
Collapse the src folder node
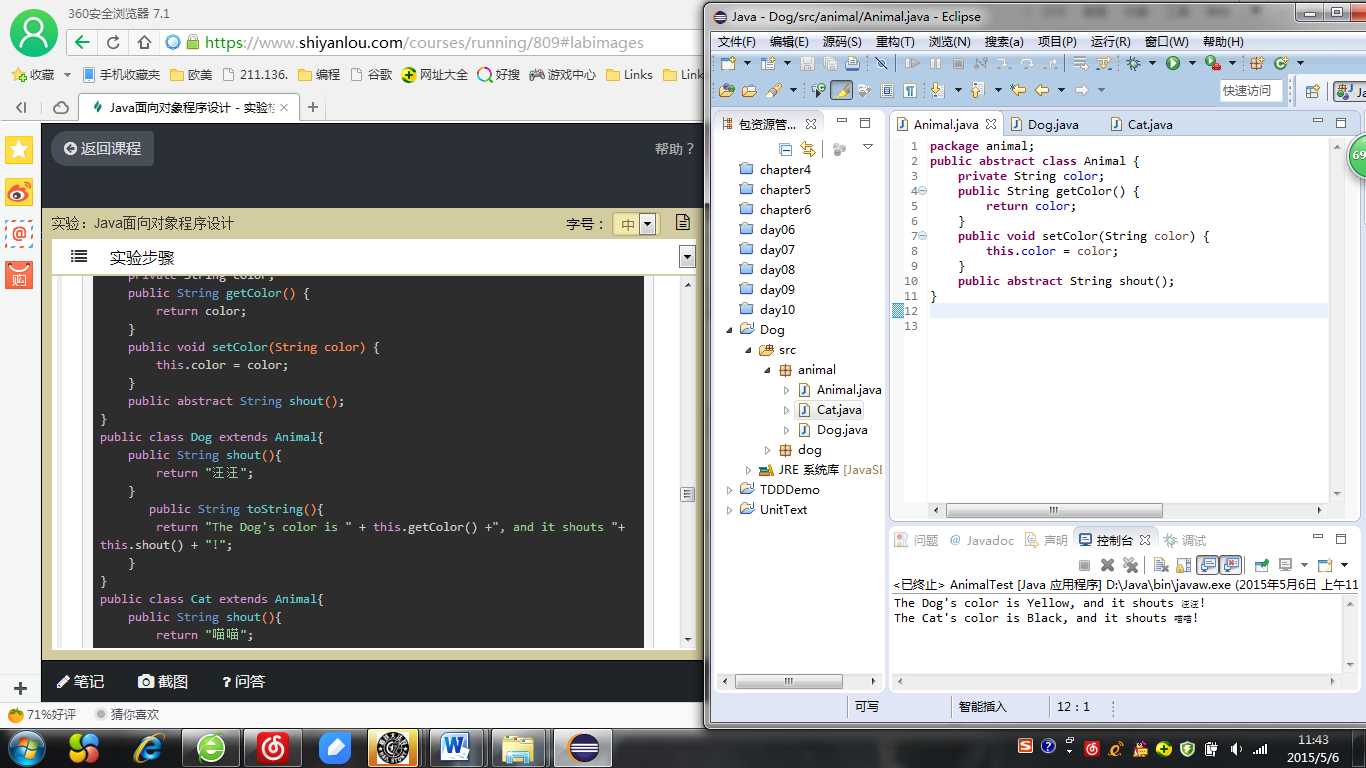(x=749, y=349)
